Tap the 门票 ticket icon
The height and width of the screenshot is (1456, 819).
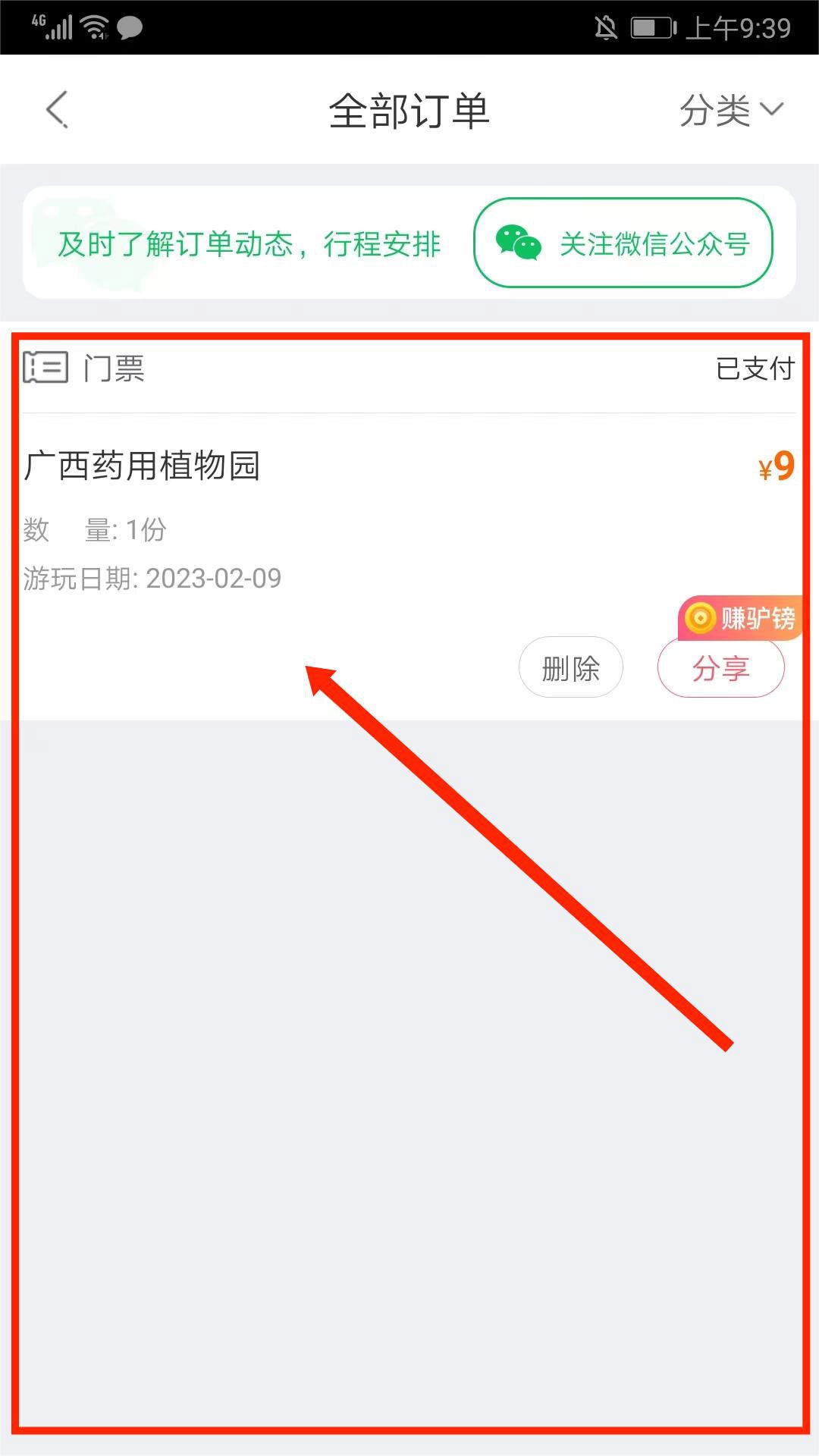point(45,368)
